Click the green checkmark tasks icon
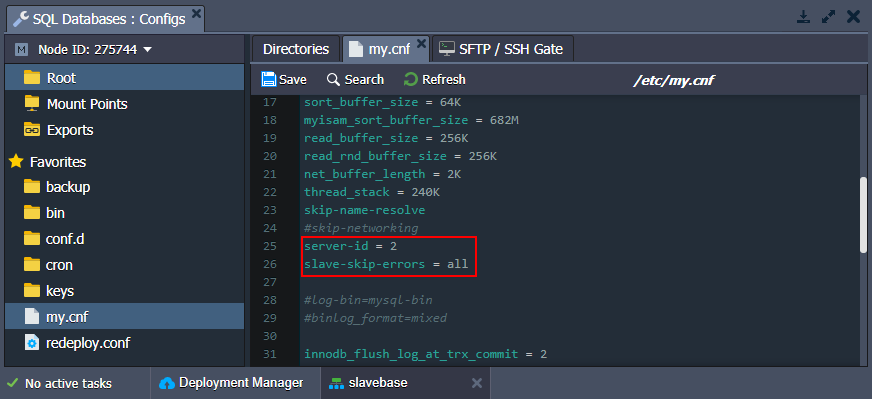 [13, 383]
